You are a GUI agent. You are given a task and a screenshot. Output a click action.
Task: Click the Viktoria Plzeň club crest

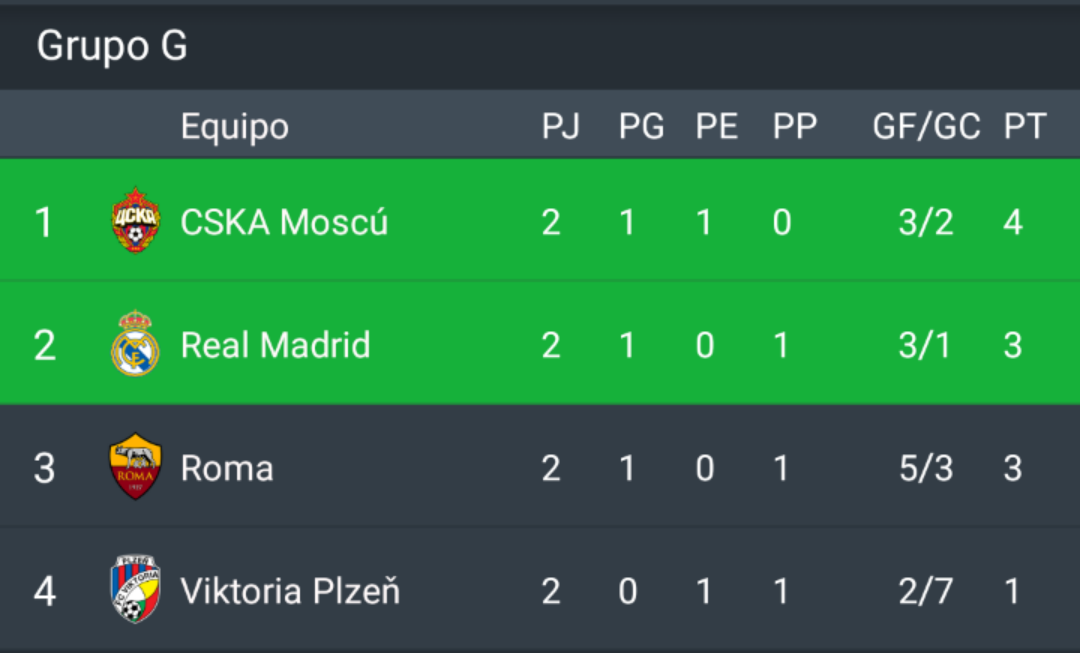pos(136,590)
